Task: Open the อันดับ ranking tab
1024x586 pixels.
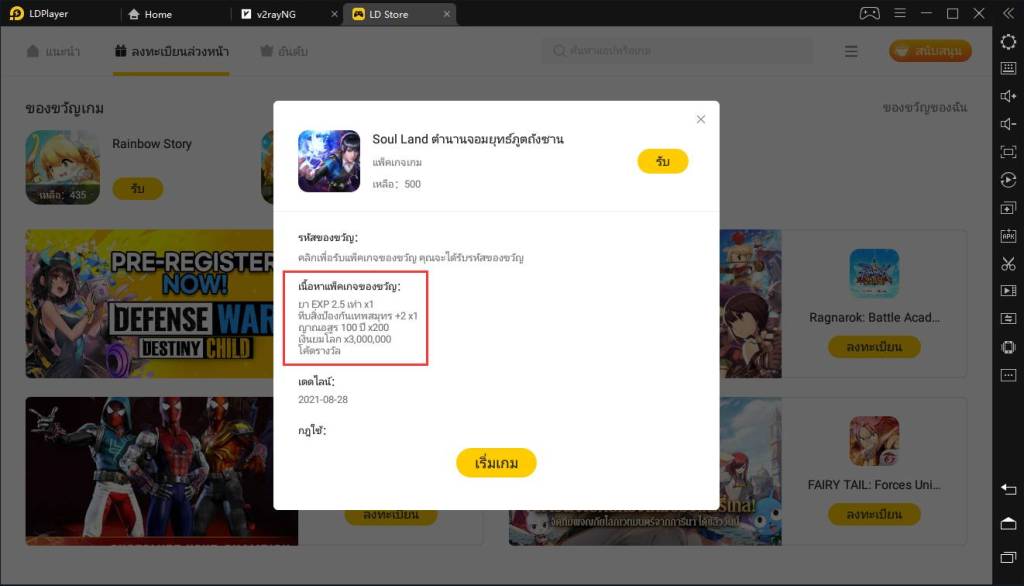Action: [284, 51]
